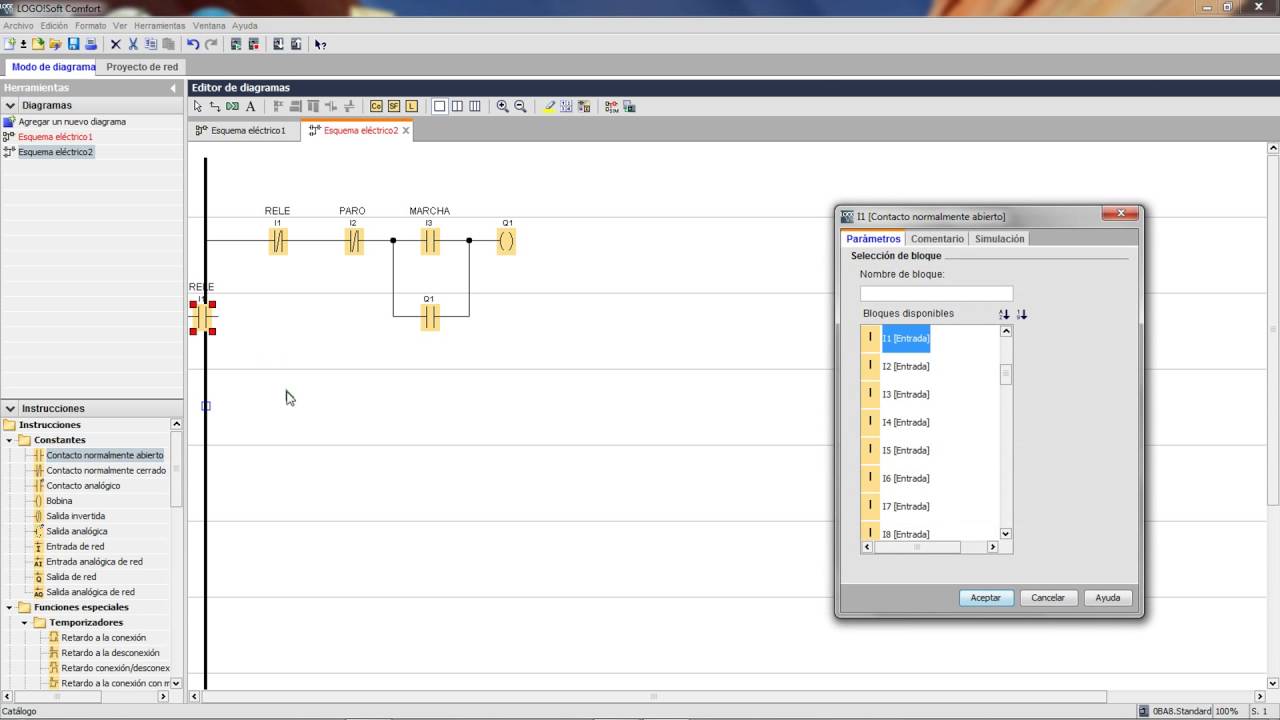Open the Simulación tab in dialog
Viewport: 1280px width, 720px height.
click(x=999, y=239)
